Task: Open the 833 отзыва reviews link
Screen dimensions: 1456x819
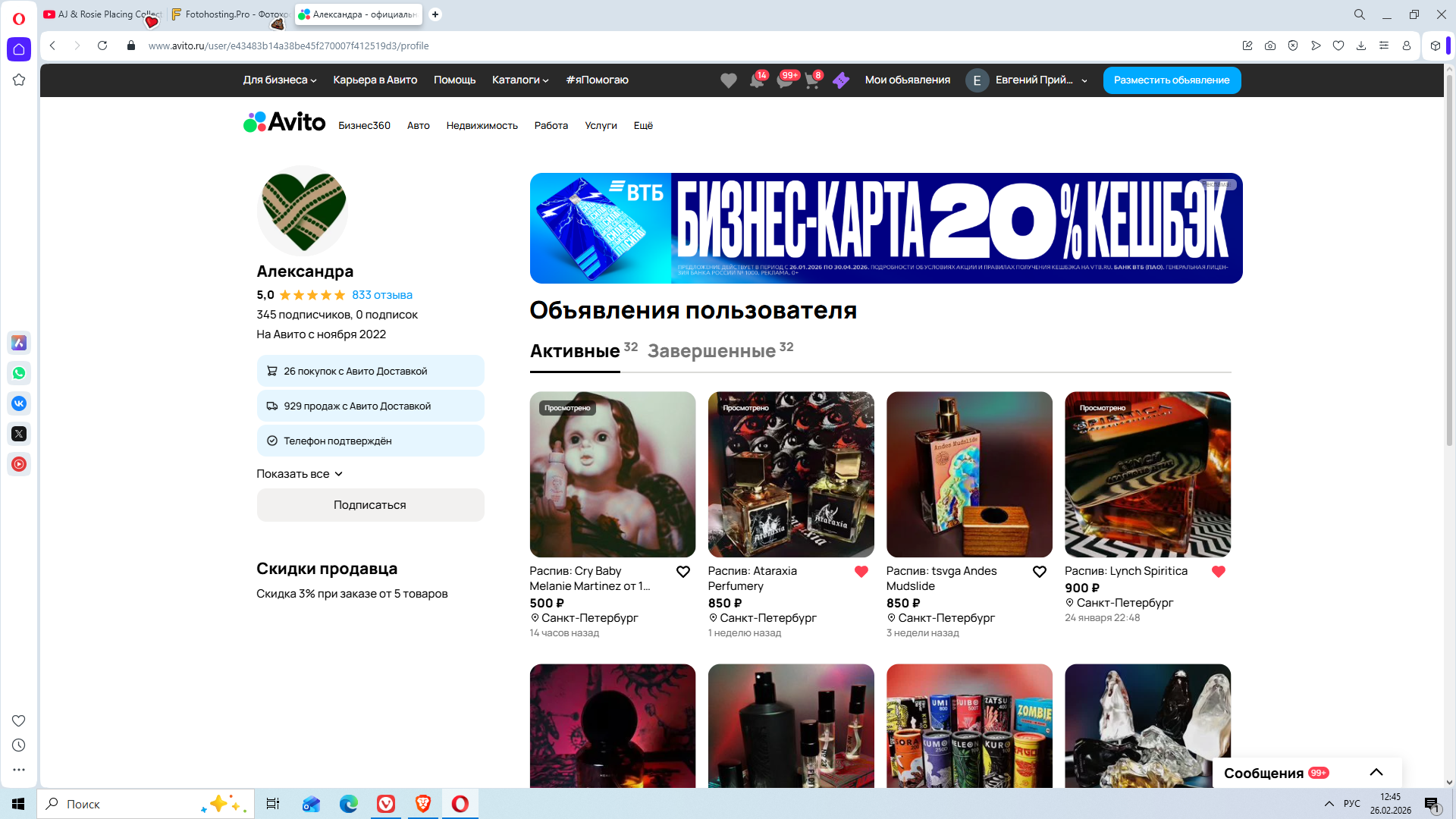Action: tap(381, 295)
